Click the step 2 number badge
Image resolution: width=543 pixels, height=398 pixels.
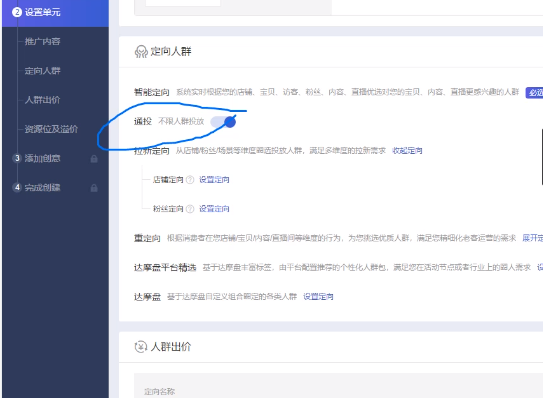click(17, 12)
